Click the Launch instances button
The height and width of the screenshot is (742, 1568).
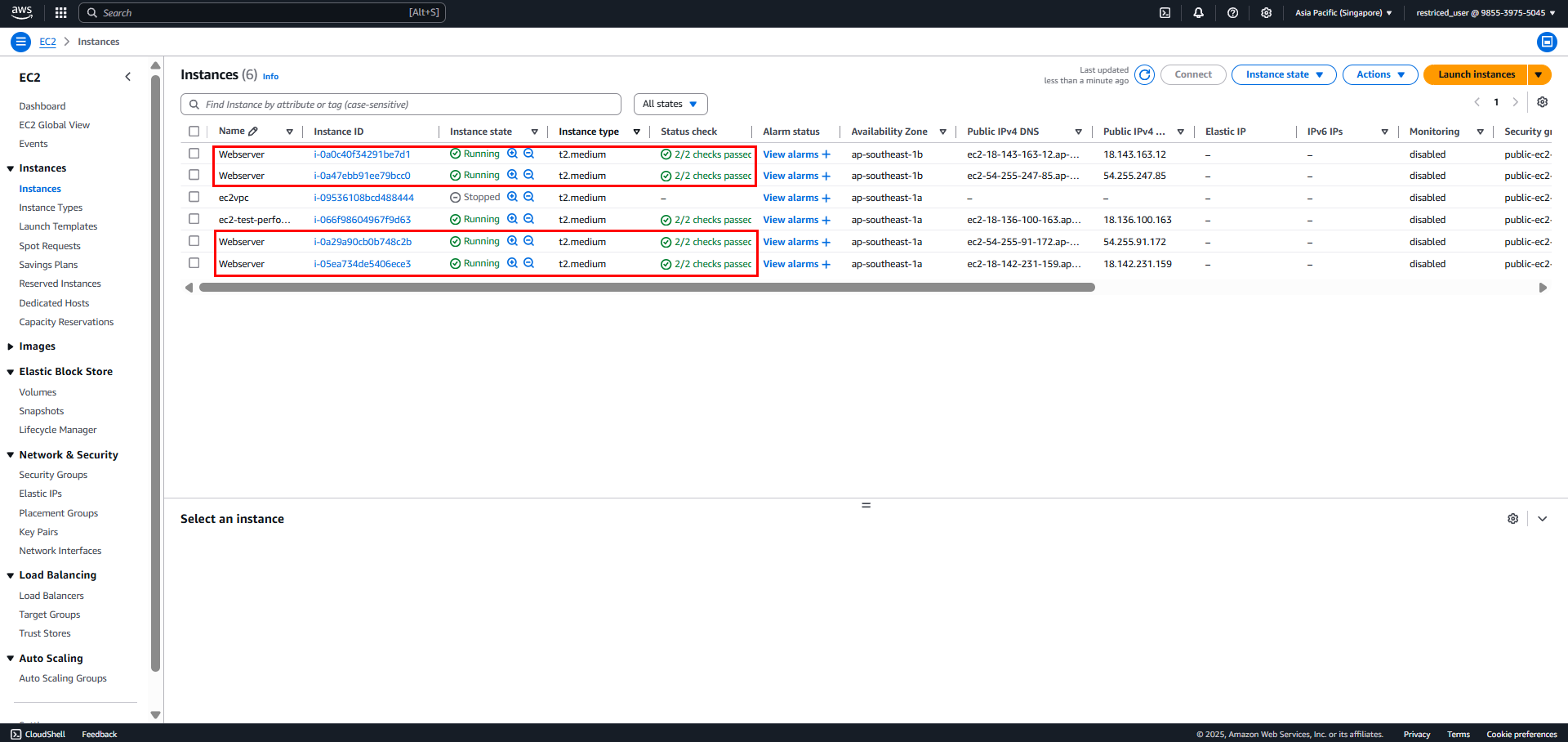point(1476,74)
